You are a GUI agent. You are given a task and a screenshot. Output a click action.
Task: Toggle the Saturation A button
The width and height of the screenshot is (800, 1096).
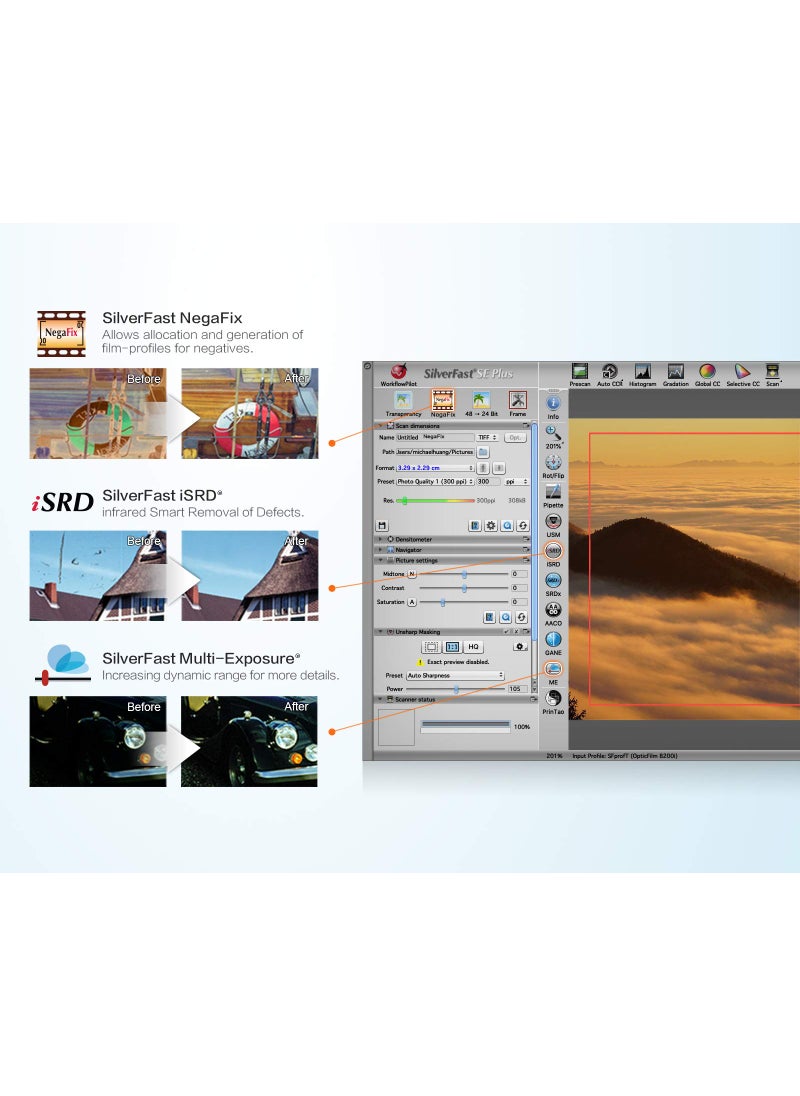click(x=412, y=602)
